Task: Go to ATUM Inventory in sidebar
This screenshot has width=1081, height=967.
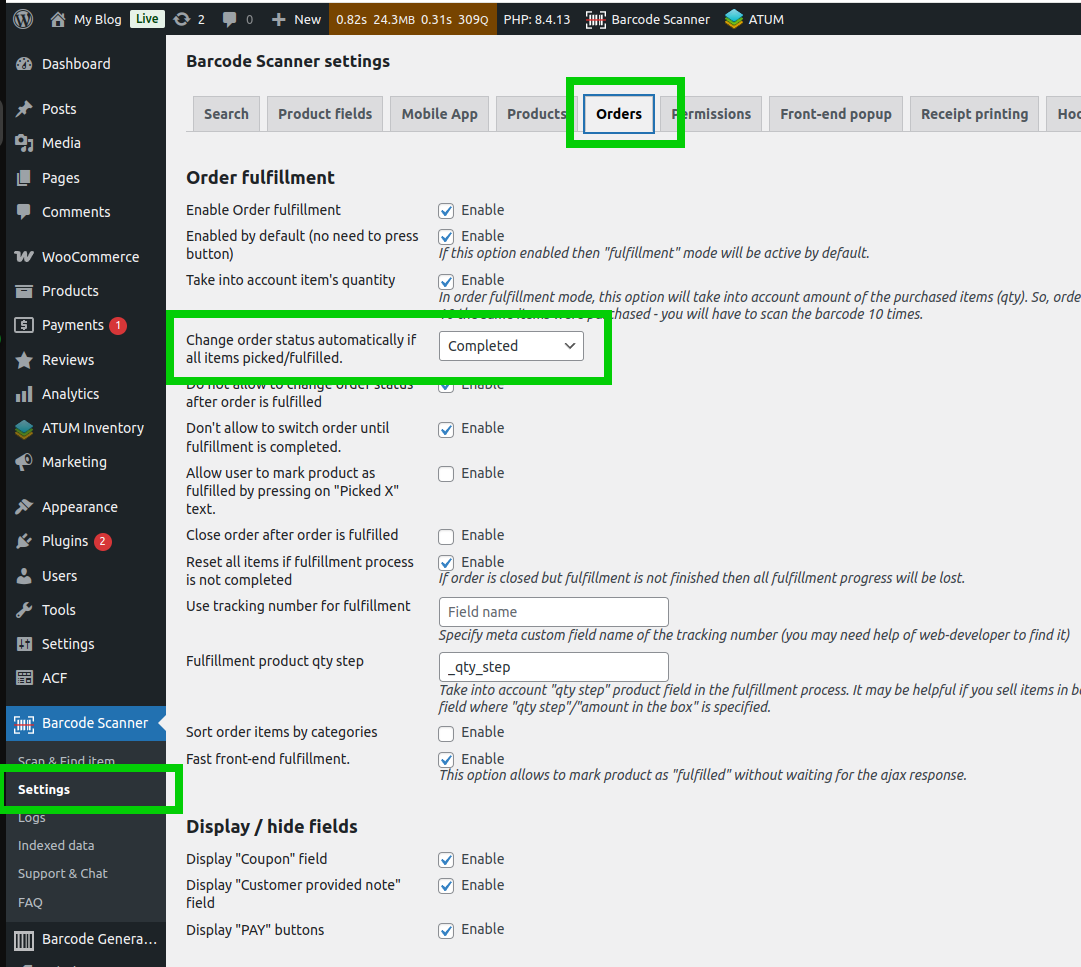Action: (92, 428)
